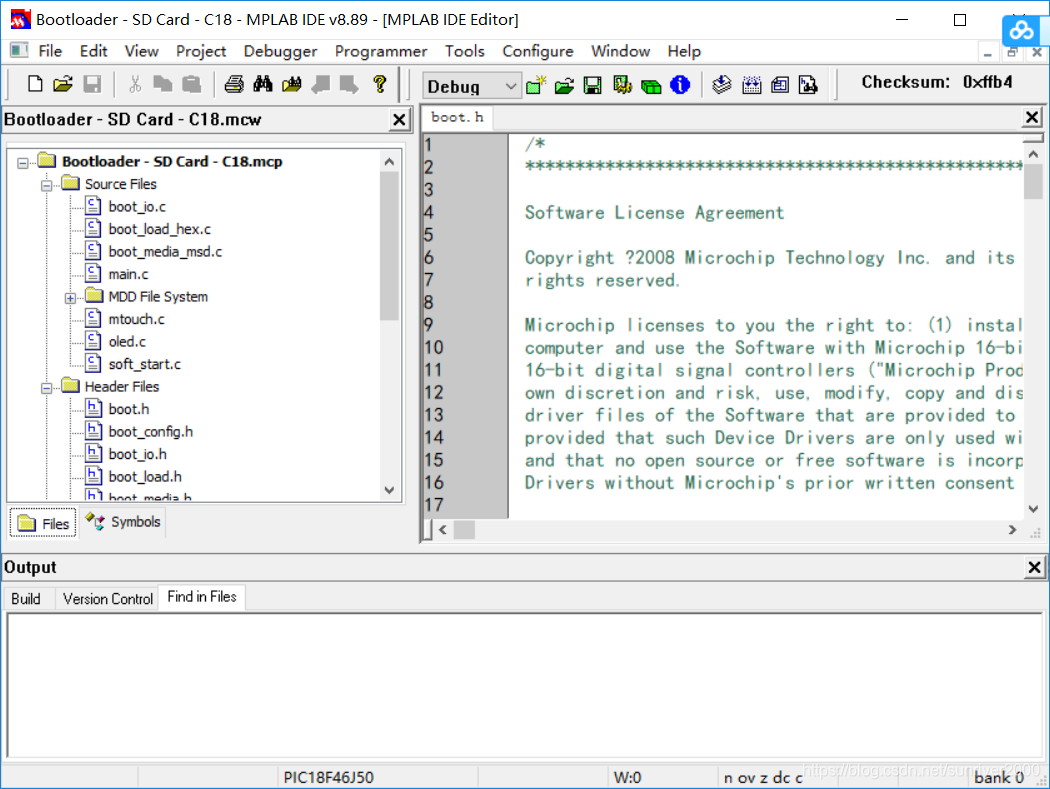Select mtouch.c in the project tree
1050x789 pixels.
136,319
